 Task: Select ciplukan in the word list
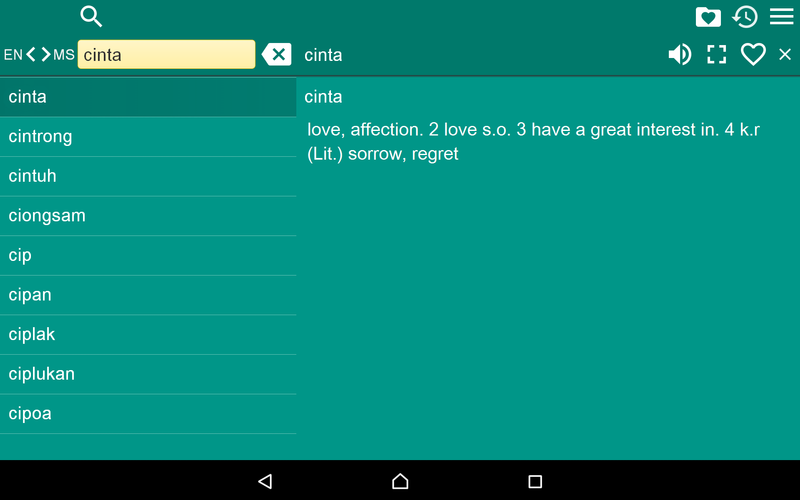[148, 374]
